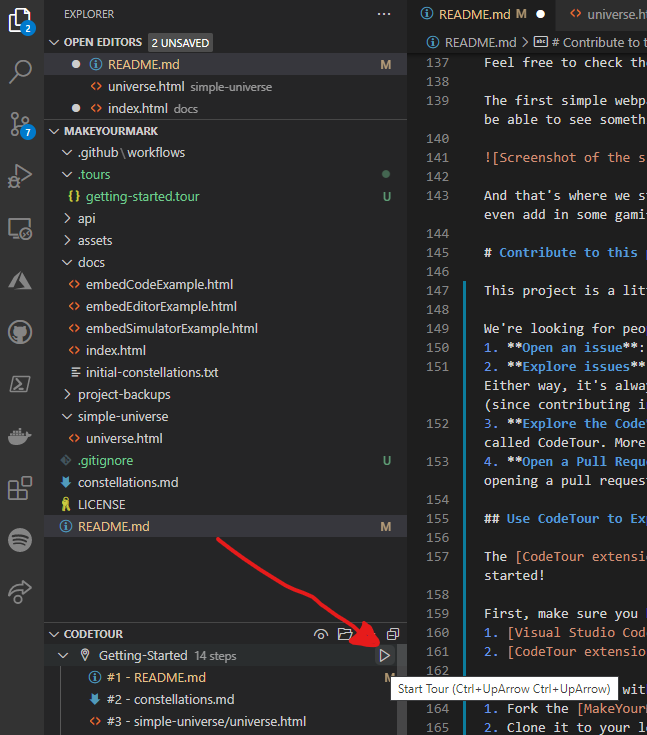The width and height of the screenshot is (647, 735).
Task: Open embedEditorExample.html file
Action: (226, 307)
